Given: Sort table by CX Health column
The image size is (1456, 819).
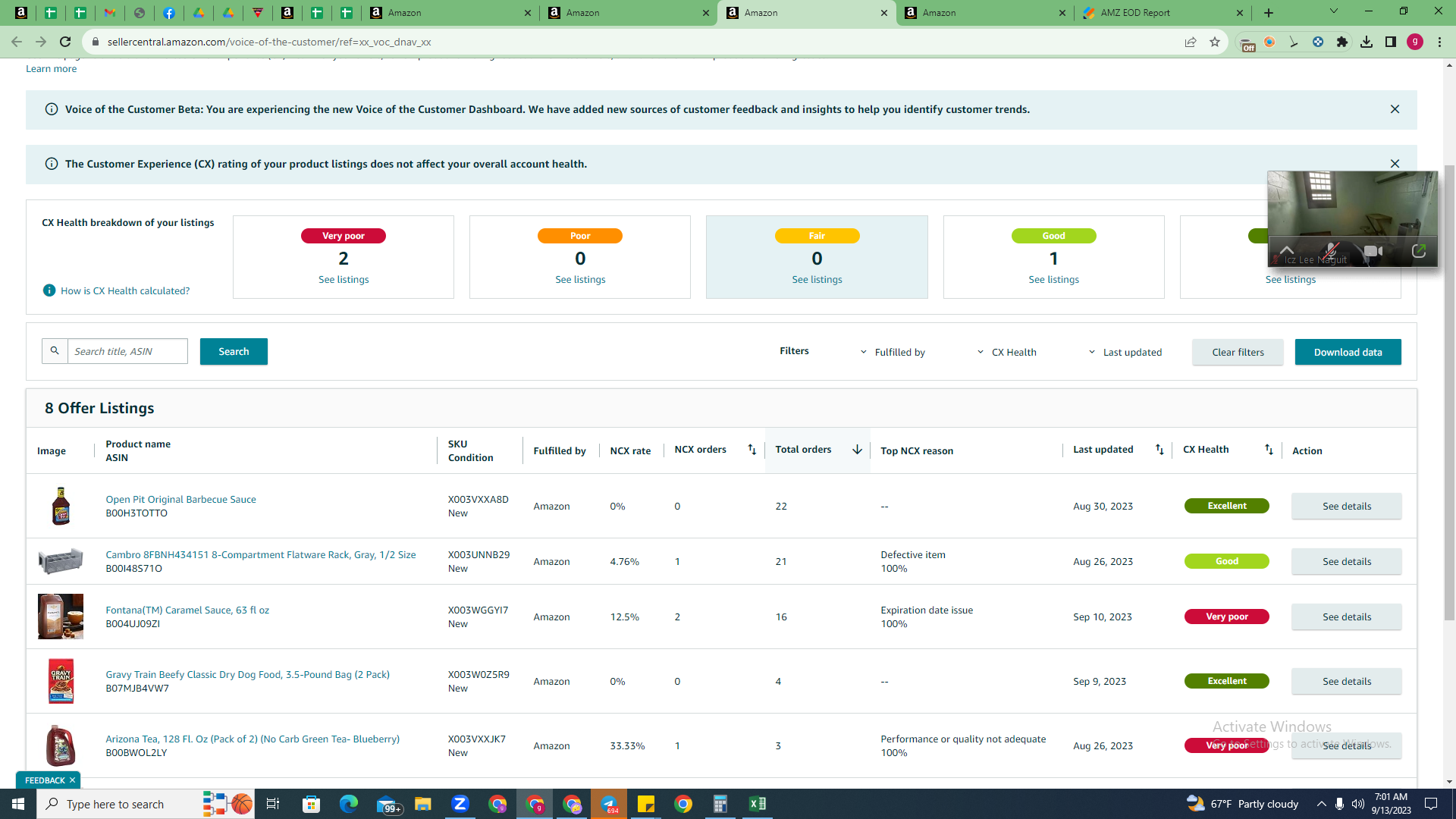Looking at the screenshot, I should click(x=1269, y=450).
